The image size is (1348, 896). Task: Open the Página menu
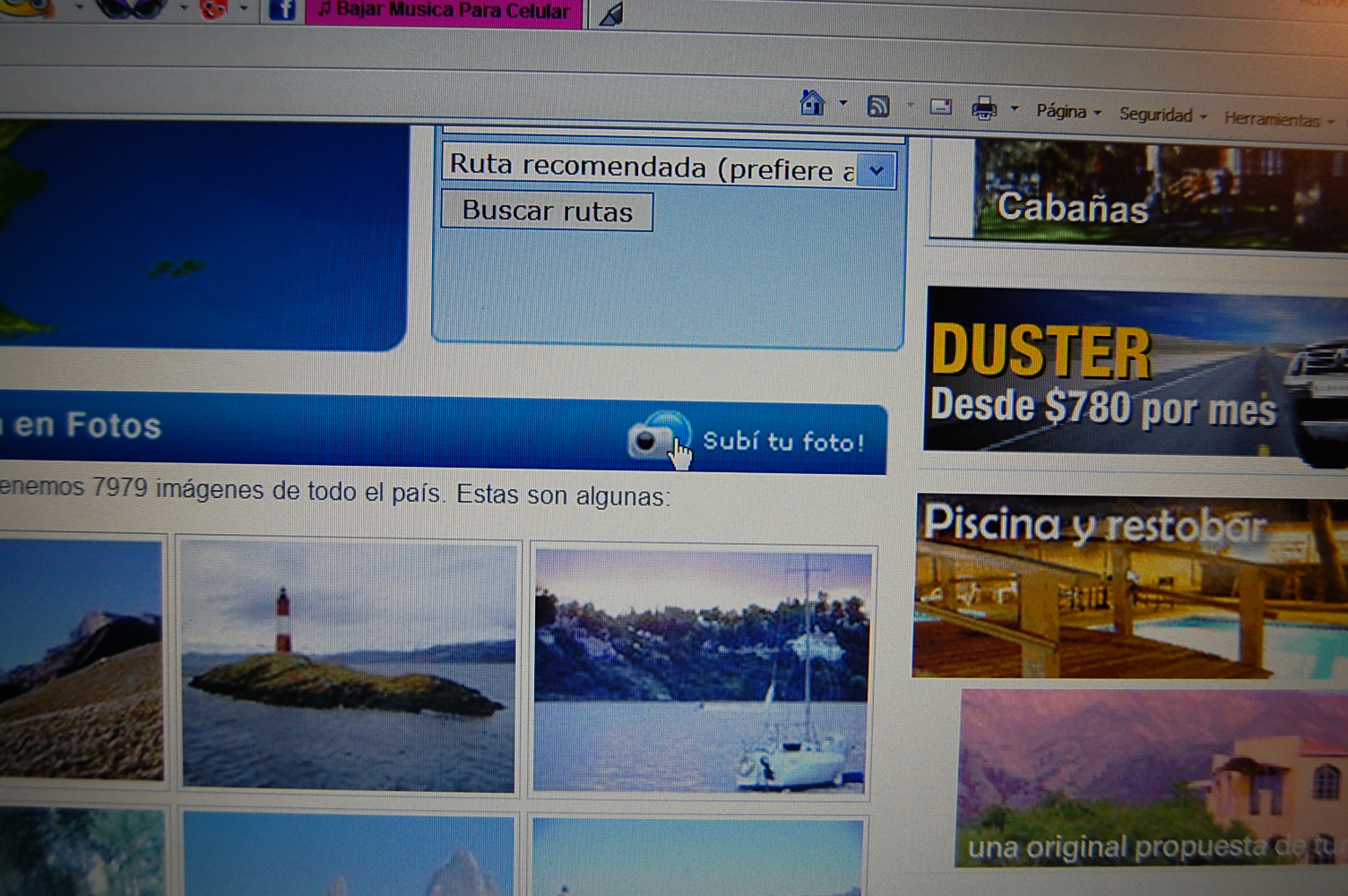coord(1067,112)
